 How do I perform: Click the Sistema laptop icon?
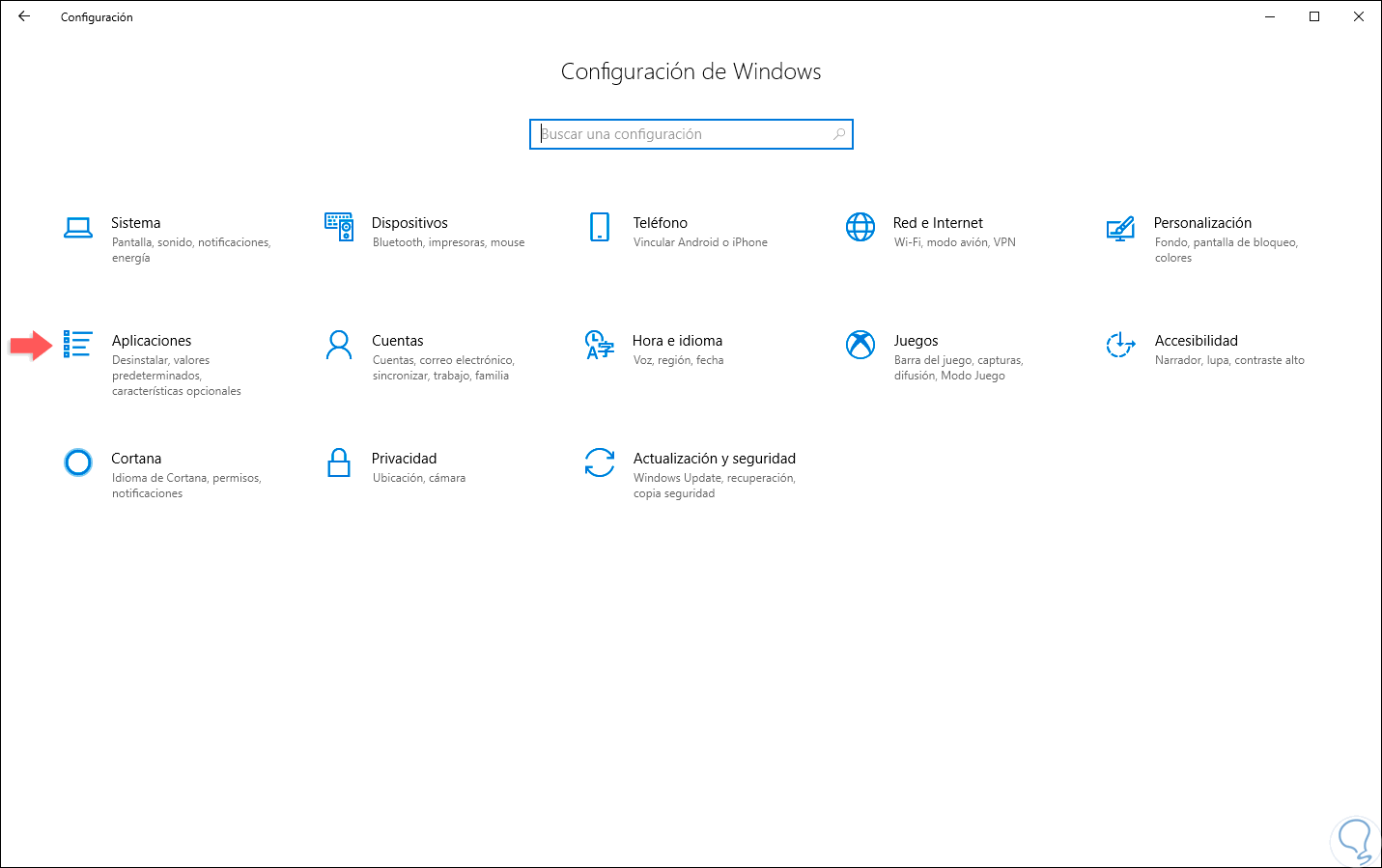(x=78, y=228)
